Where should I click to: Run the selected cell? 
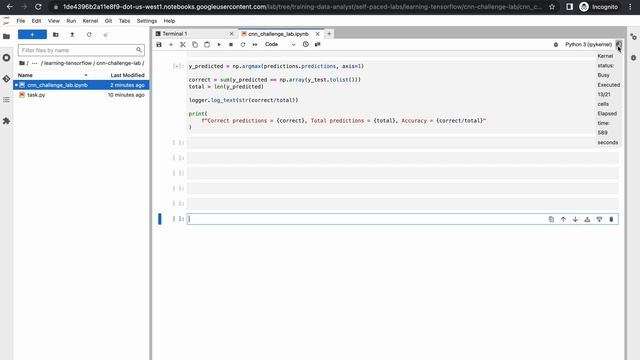pos(219,44)
